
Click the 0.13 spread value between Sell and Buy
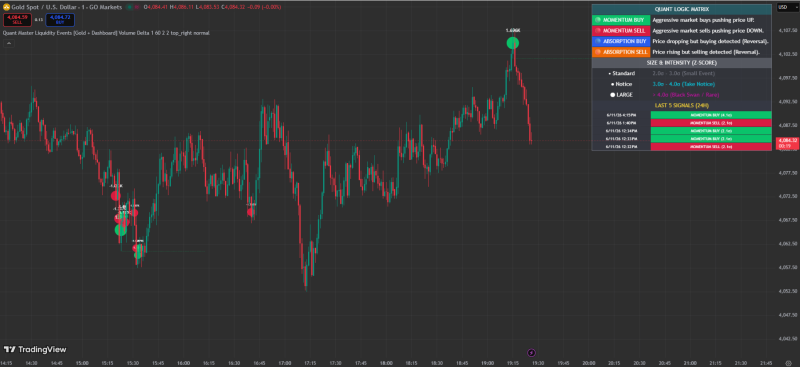click(x=39, y=20)
